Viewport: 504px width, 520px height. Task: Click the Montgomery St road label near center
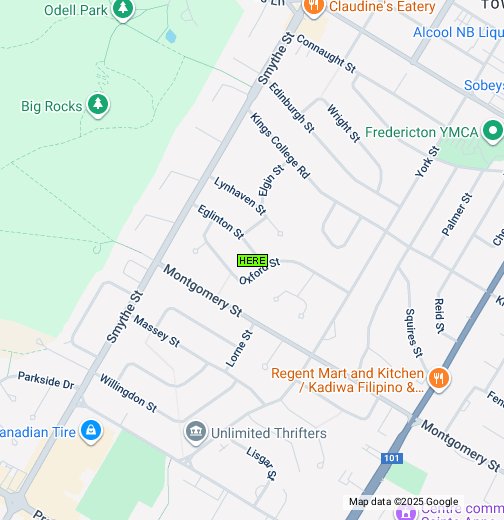203,290
